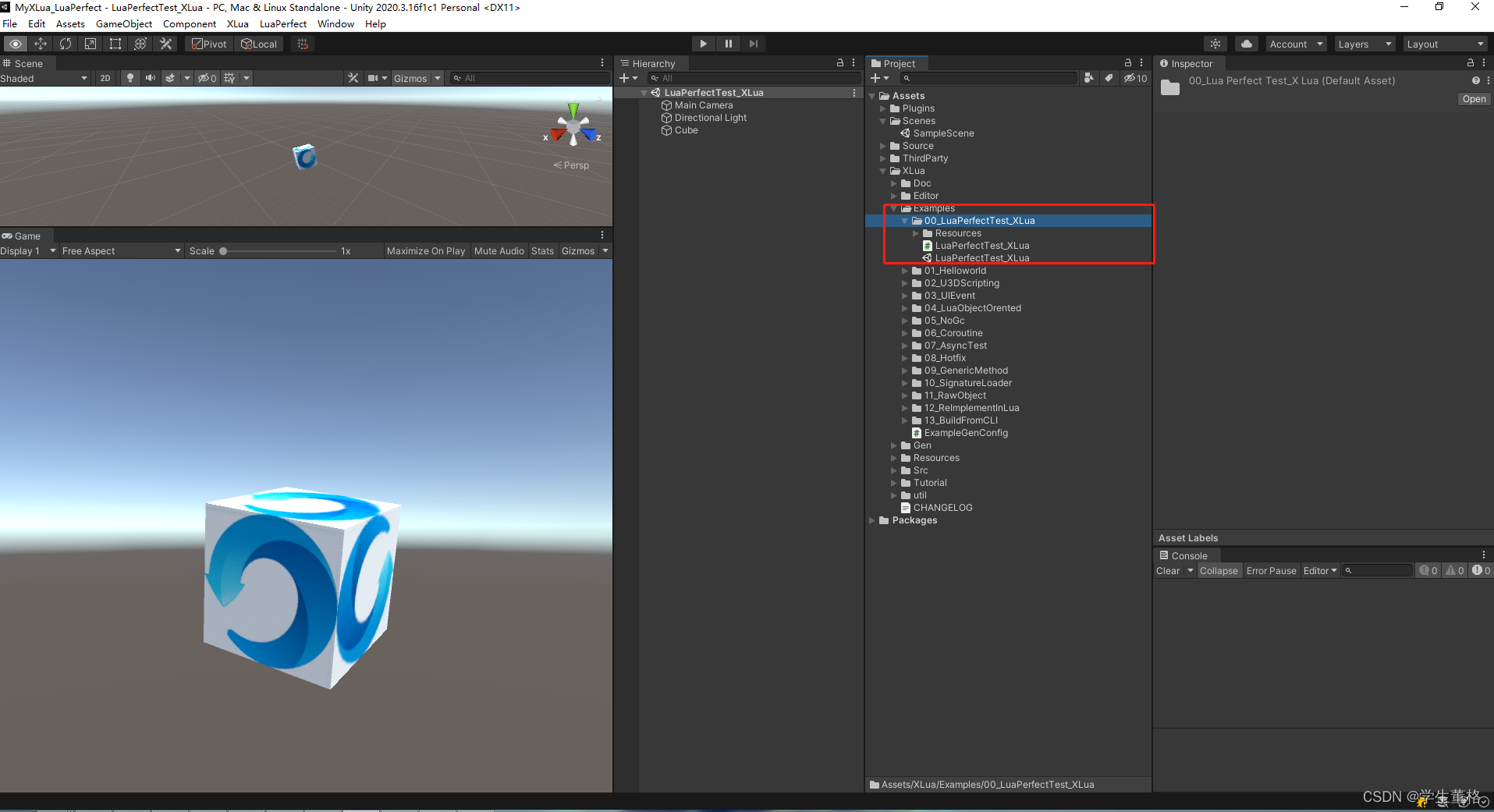Select the Move tool in the toolbar
1494x812 pixels.
coord(41,44)
